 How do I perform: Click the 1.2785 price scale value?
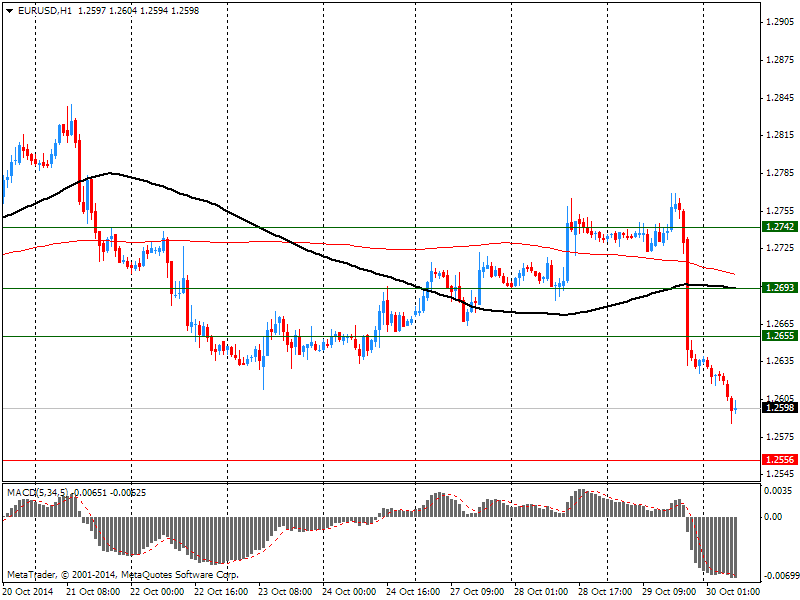(781, 173)
